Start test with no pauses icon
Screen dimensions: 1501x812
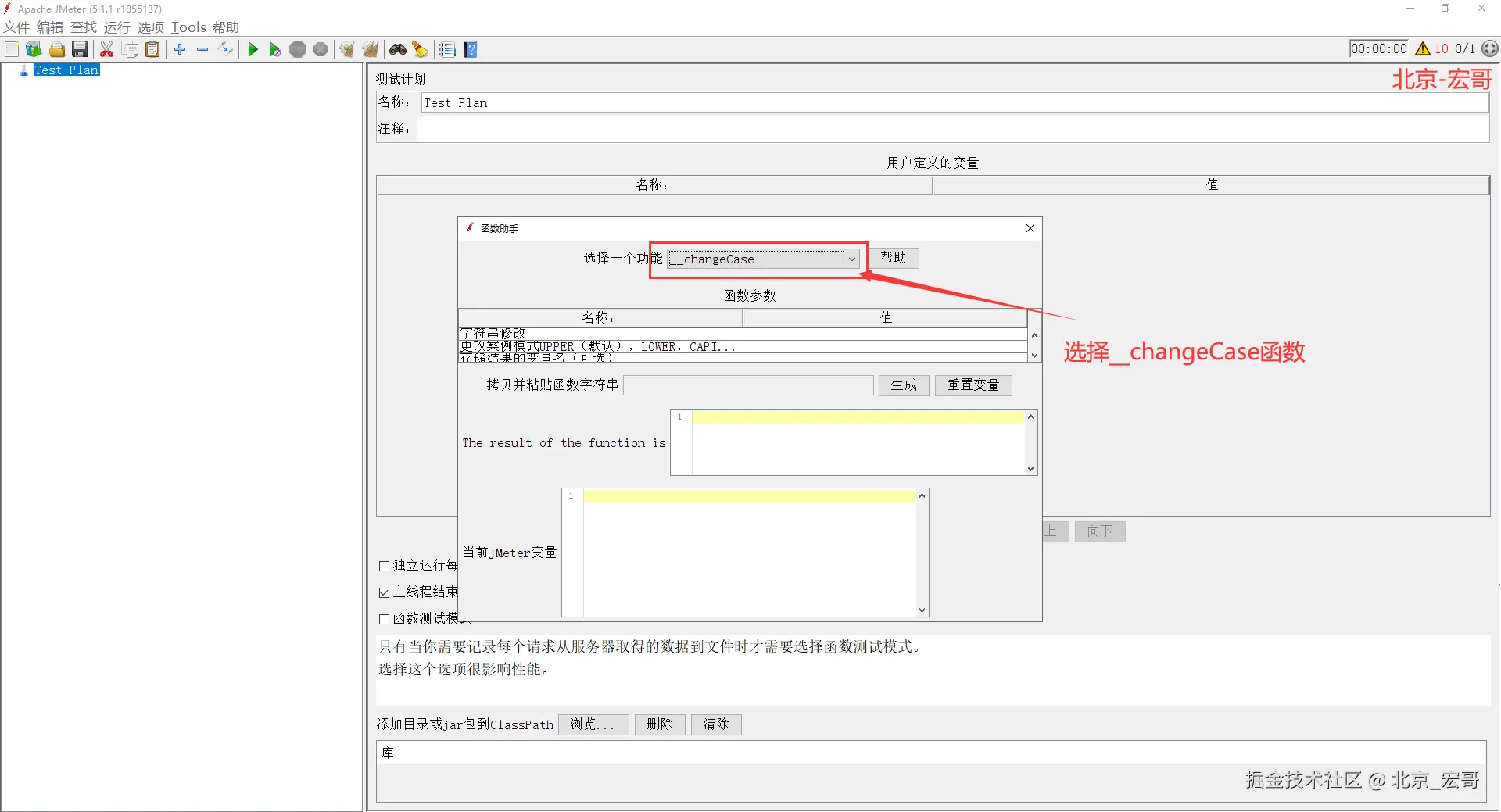pyautogui.click(x=275, y=49)
